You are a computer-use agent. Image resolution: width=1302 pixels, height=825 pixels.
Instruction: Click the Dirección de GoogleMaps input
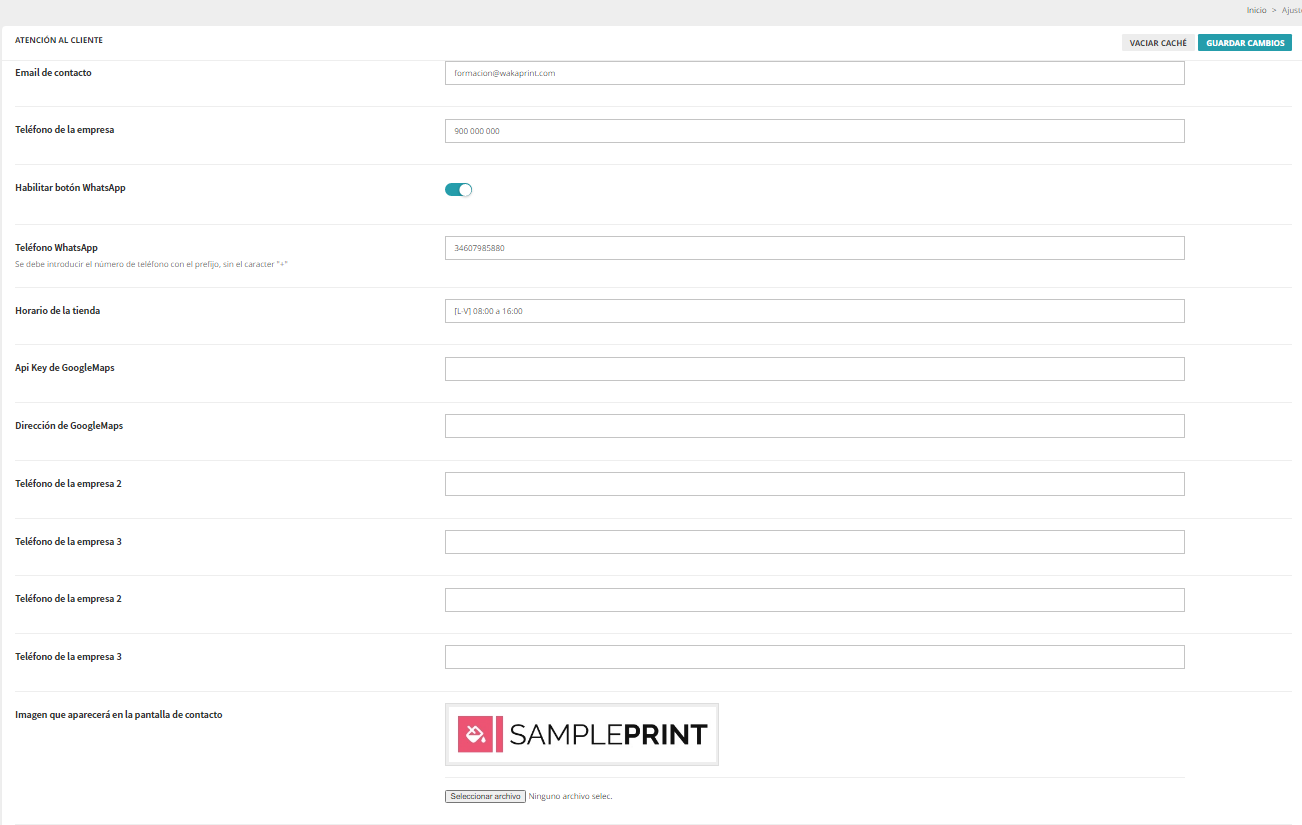pyautogui.click(x=814, y=426)
